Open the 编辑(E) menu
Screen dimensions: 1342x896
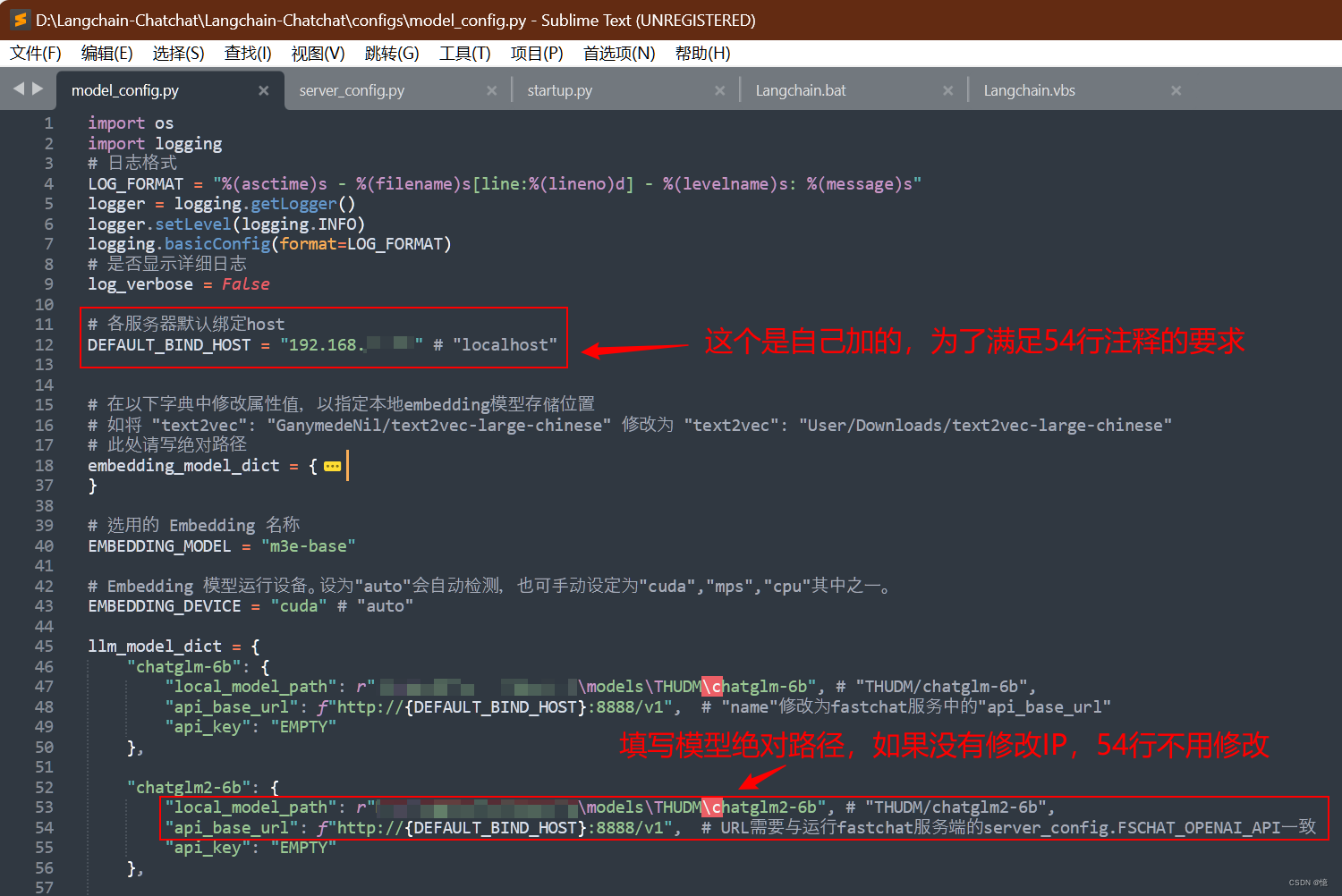click(106, 54)
